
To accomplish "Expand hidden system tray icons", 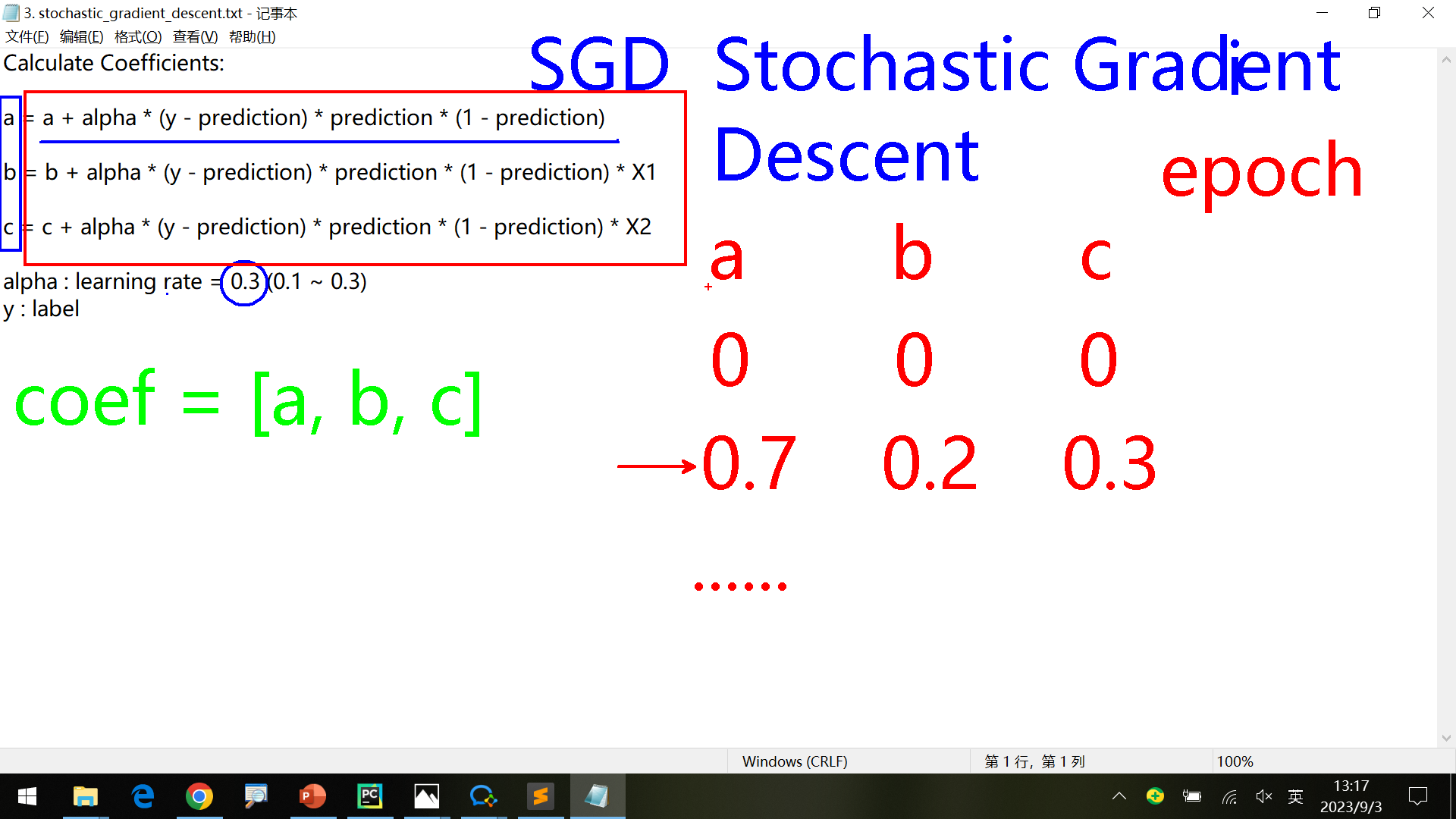I will (x=1119, y=796).
